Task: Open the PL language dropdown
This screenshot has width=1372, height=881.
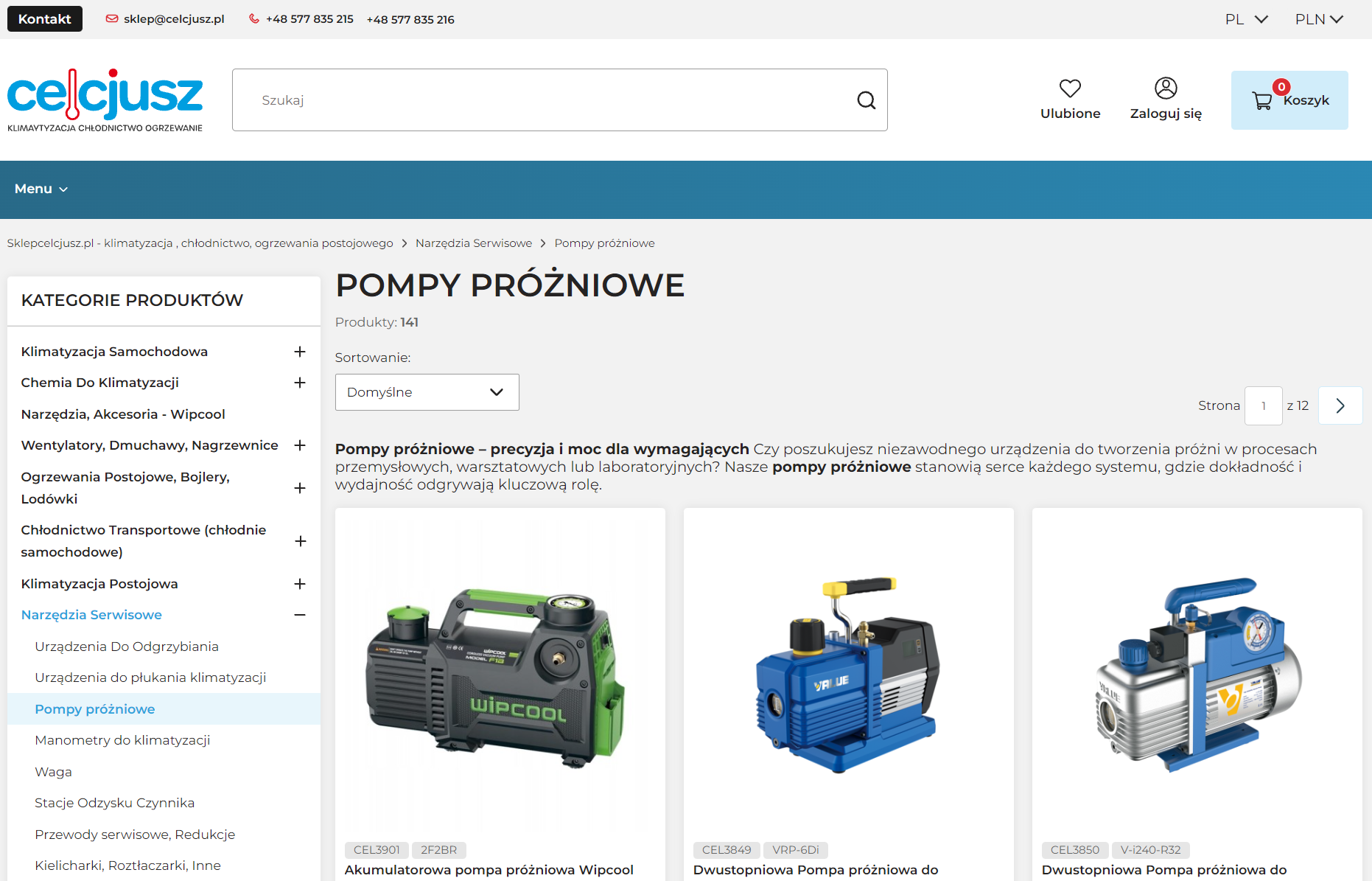Action: [x=1246, y=19]
